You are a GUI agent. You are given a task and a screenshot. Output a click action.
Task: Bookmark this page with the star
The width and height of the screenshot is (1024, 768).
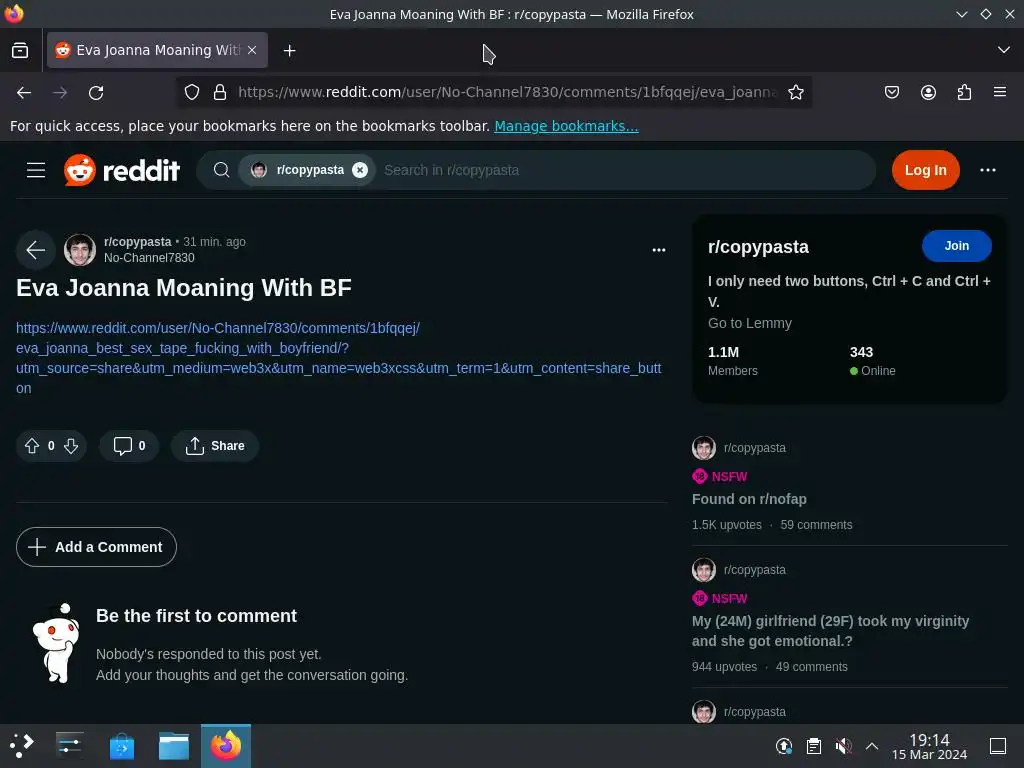tap(795, 93)
